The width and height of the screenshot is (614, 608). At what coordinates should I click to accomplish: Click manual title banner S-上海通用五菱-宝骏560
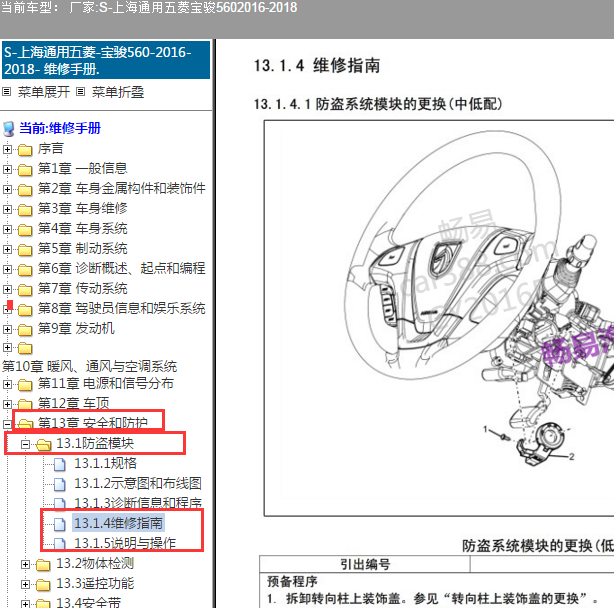coord(106,60)
